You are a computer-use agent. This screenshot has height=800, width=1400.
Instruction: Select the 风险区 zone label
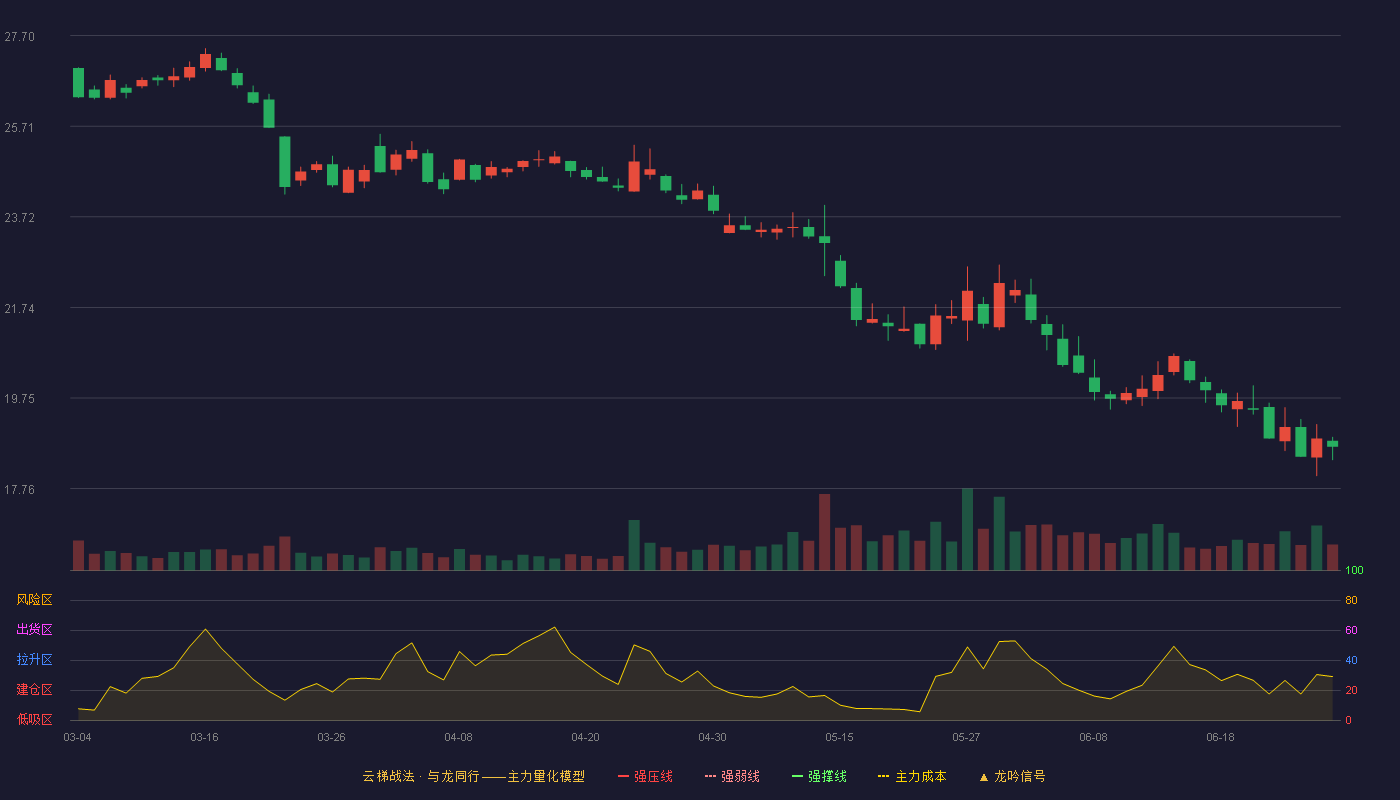pyautogui.click(x=34, y=600)
